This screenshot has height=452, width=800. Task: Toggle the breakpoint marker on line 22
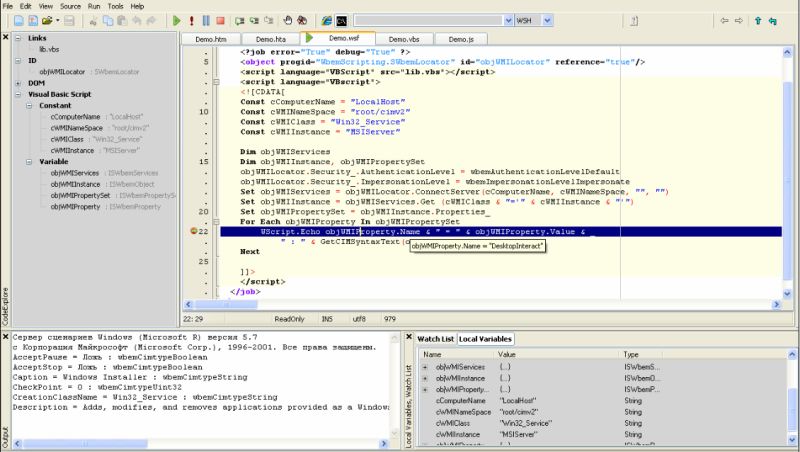coord(194,231)
